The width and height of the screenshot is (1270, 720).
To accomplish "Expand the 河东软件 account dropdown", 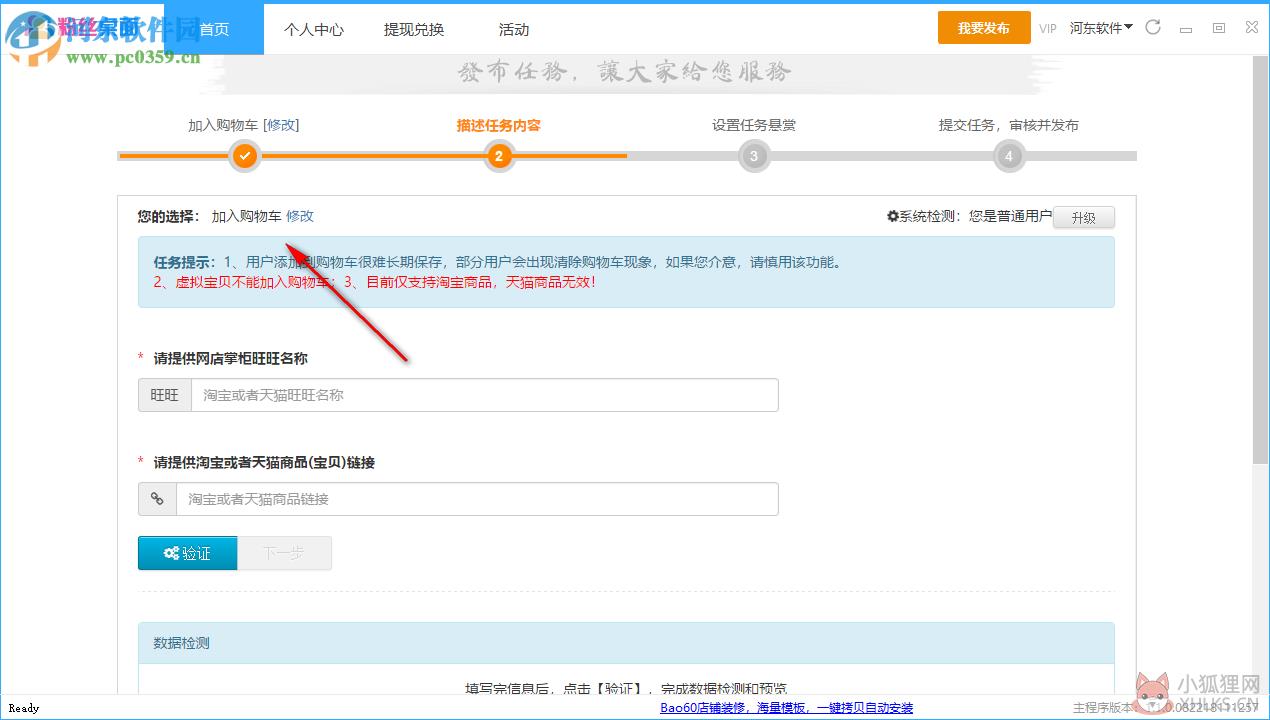I will point(1101,28).
